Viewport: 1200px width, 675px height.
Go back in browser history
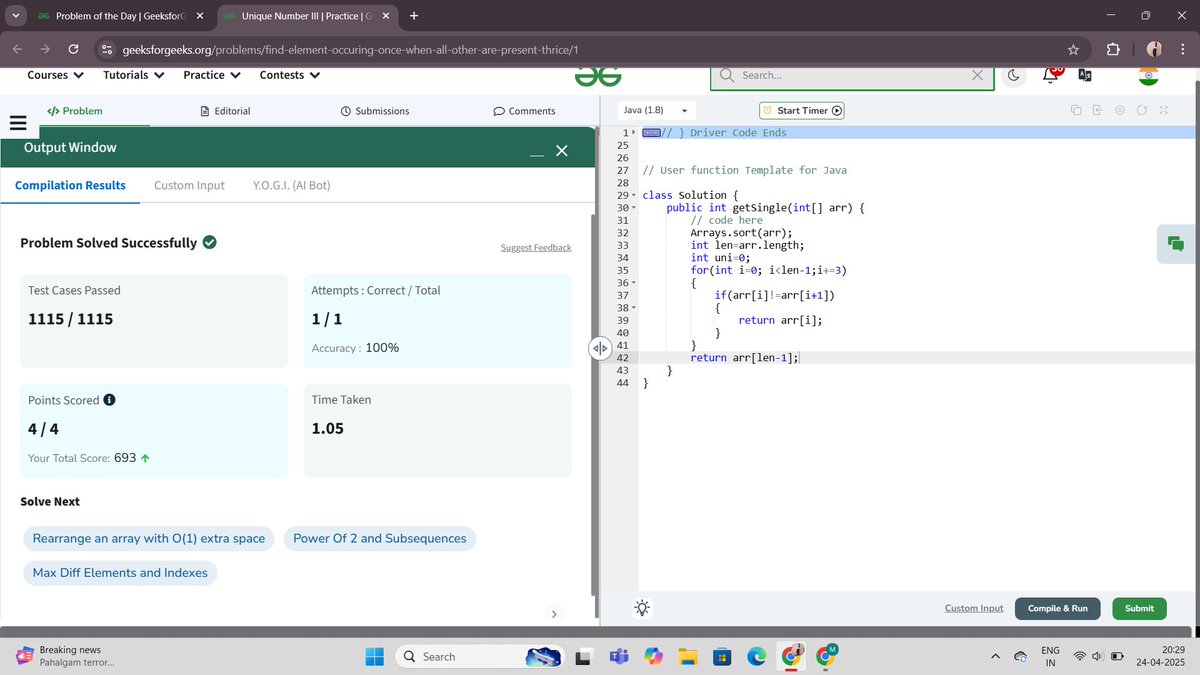(x=17, y=49)
